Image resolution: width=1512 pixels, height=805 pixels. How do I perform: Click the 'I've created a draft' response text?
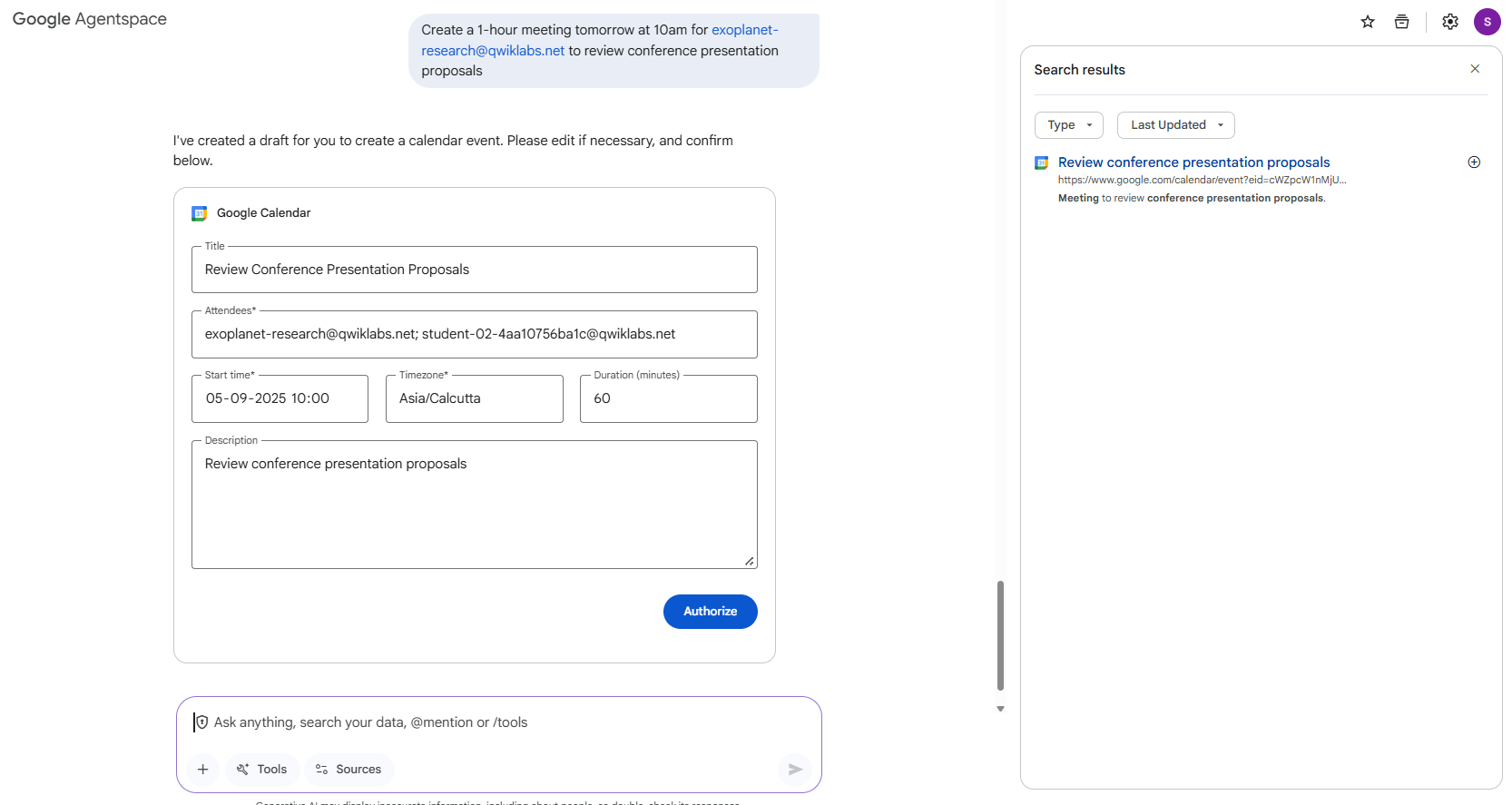(453, 151)
